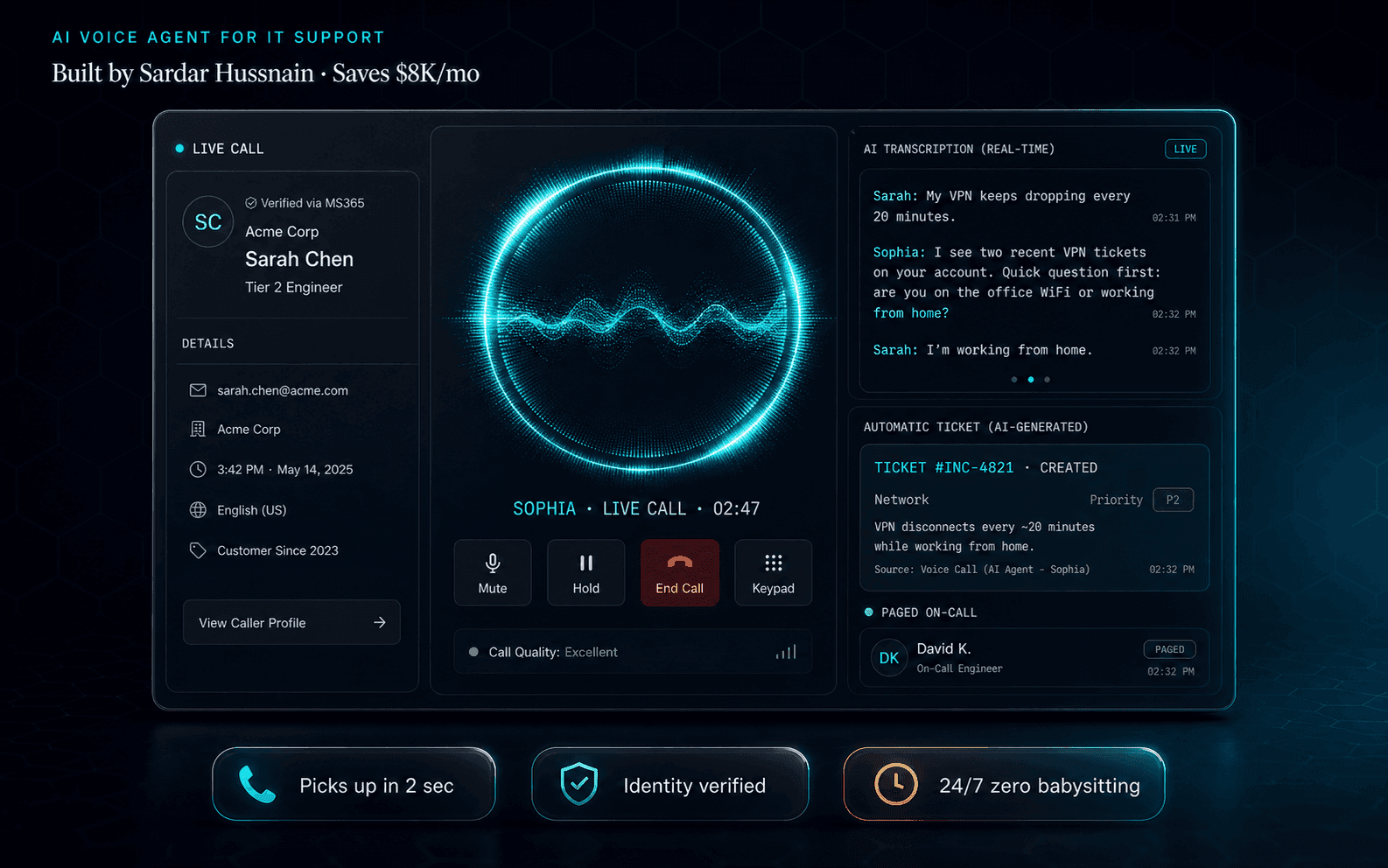The height and width of the screenshot is (868, 1388).
Task: Click the clock icon beside 3:42 PM
Action: click(198, 469)
